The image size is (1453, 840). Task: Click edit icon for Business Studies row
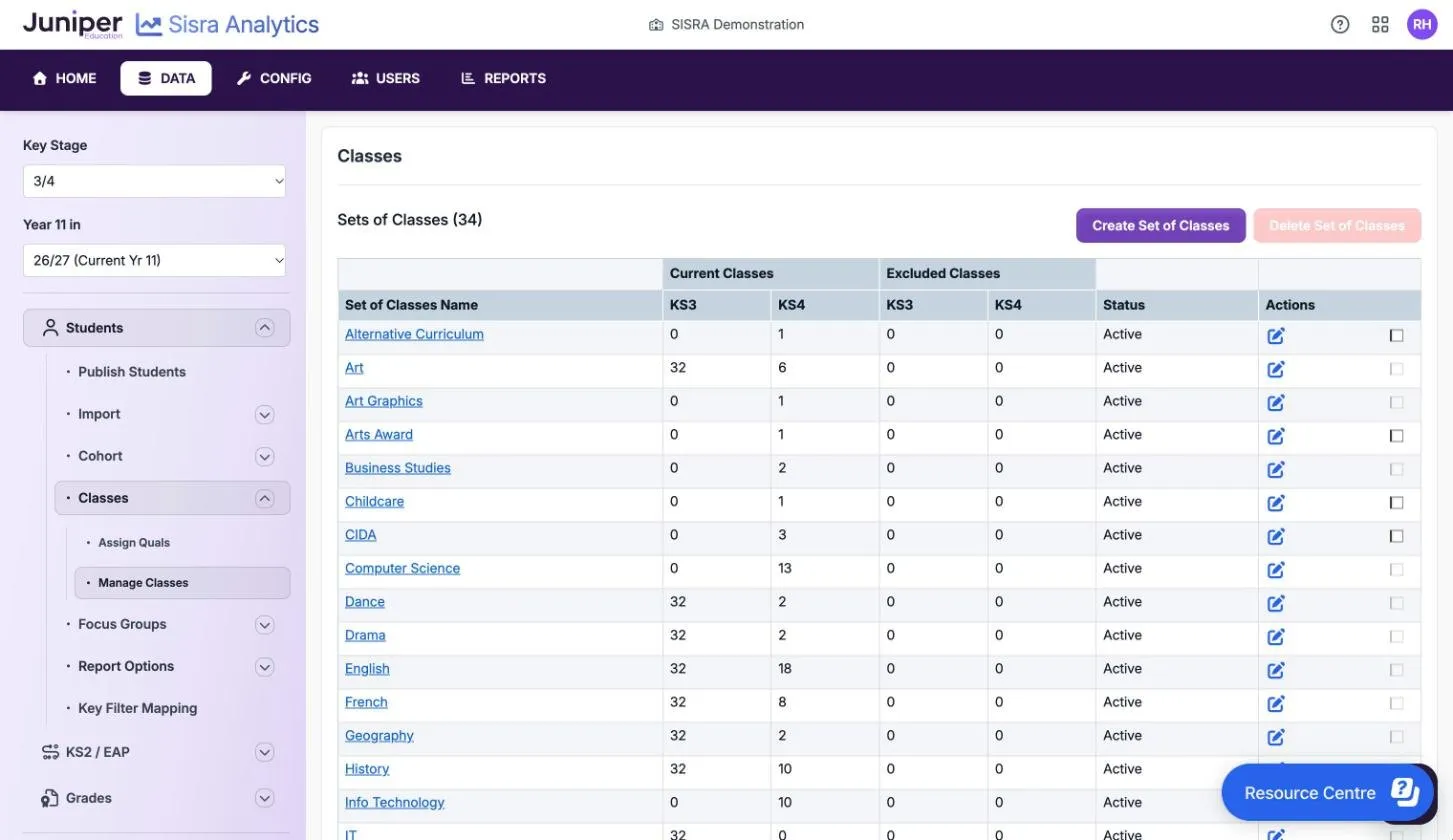[1276, 469]
